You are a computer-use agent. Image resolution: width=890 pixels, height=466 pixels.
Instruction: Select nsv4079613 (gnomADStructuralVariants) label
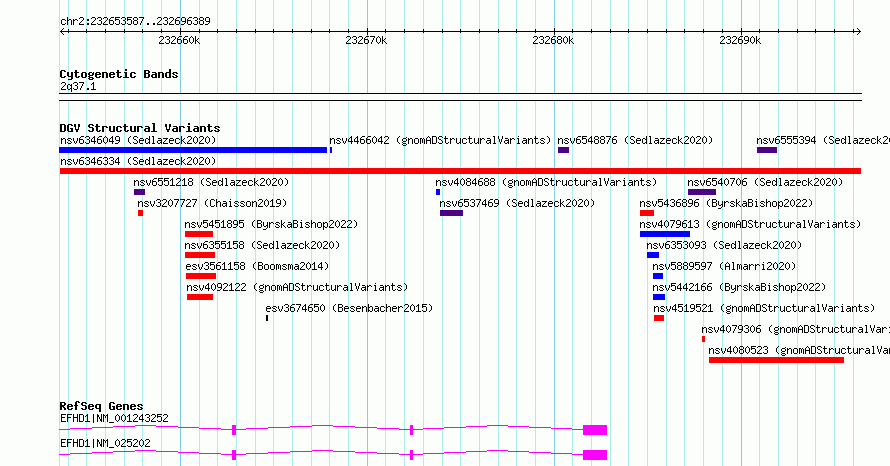click(x=750, y=224)
